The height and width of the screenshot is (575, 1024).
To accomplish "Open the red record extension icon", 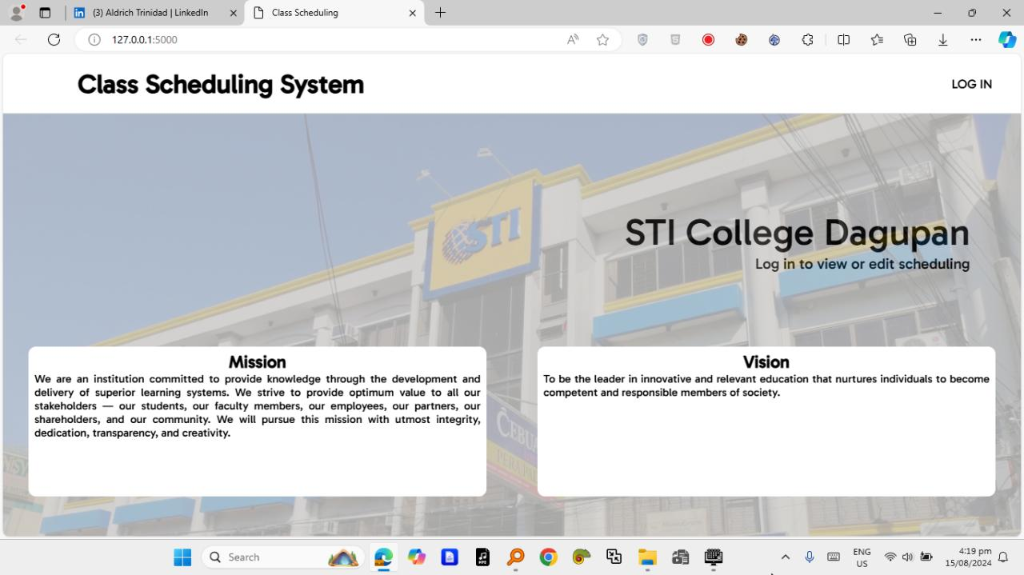I will [x=708, y=40].
